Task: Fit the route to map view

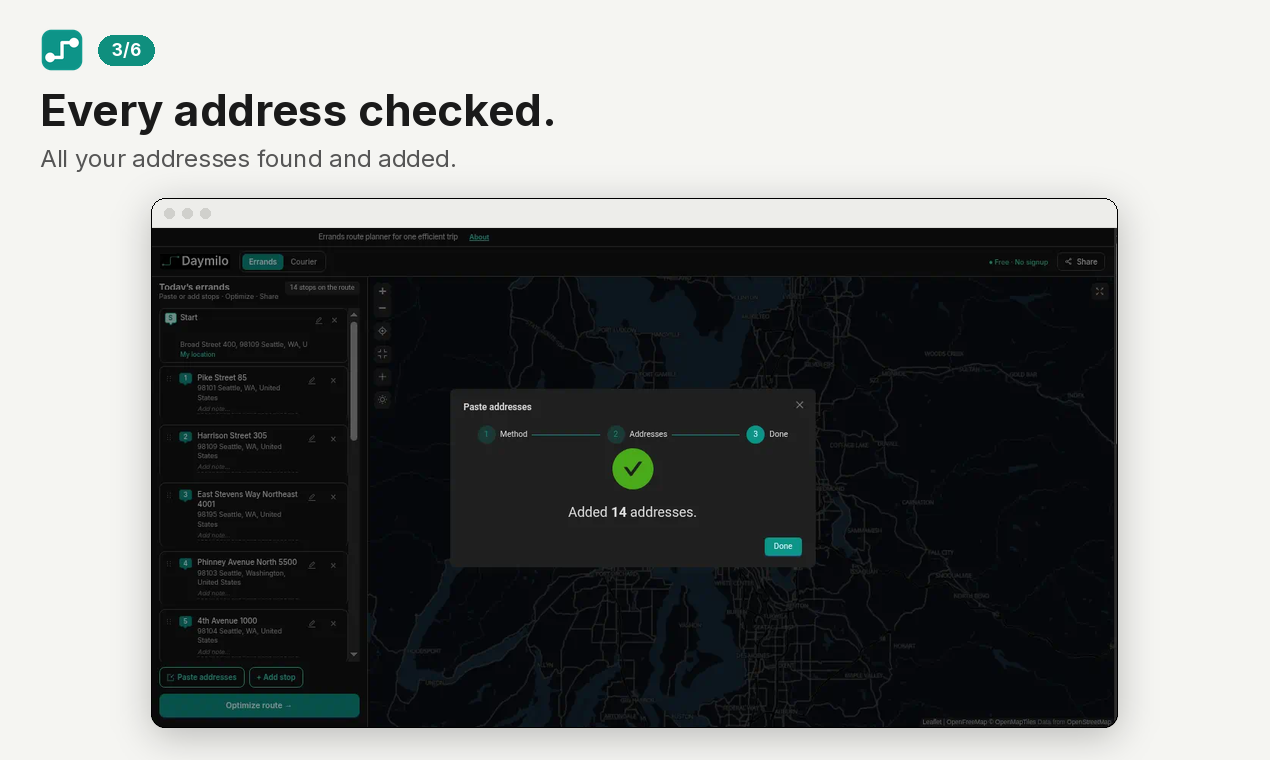Action: pyautogui.click(x=382, y=354)
